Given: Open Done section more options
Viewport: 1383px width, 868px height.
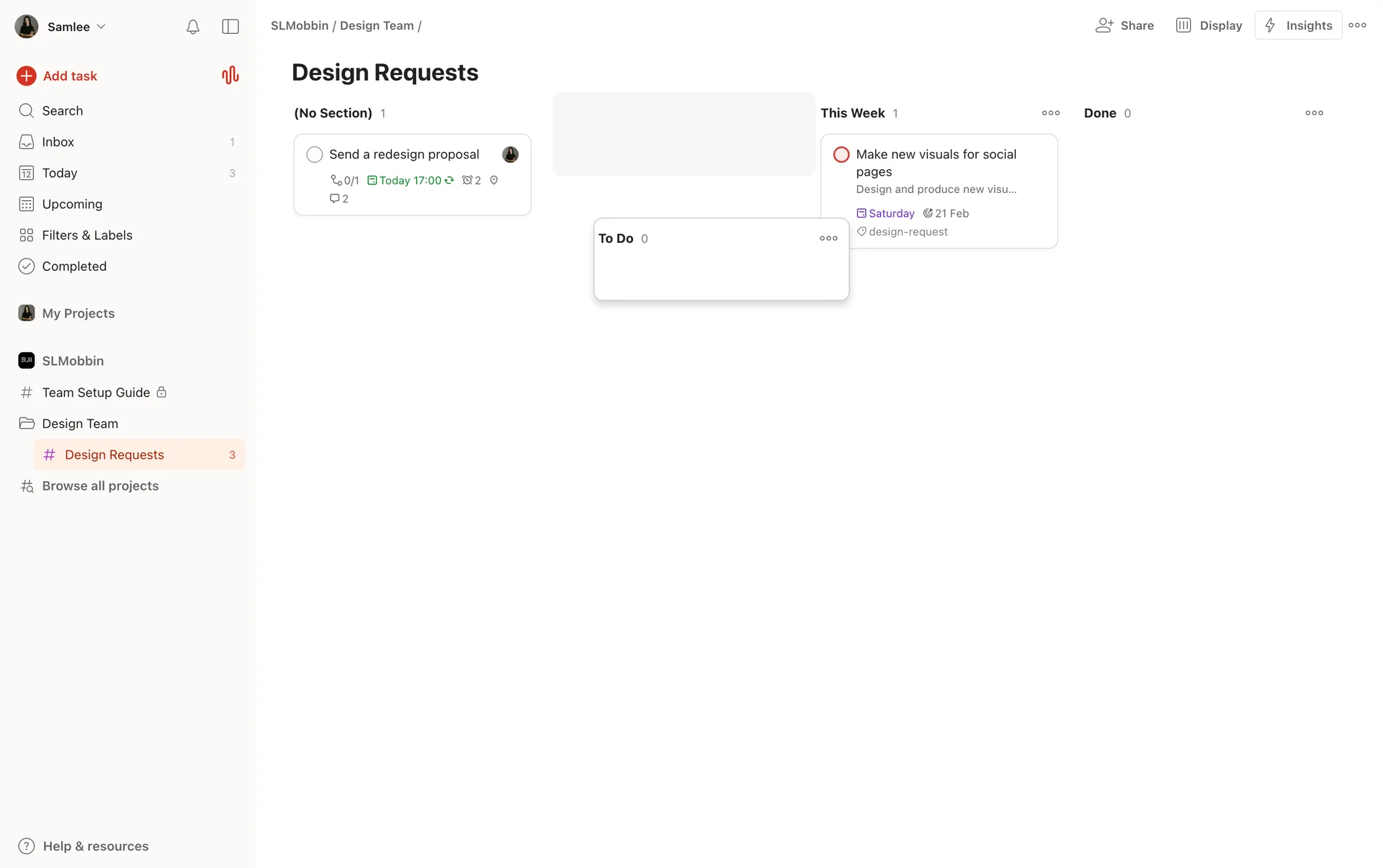Looking at the screenshot, I should pos(1314,113).
